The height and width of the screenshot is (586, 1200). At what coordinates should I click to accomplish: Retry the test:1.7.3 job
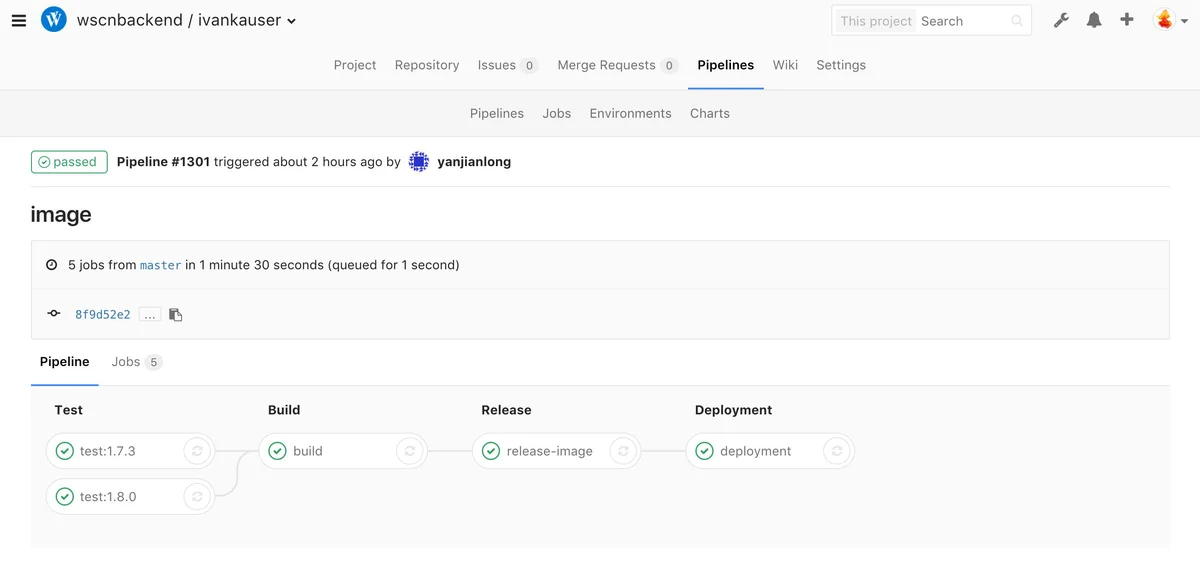(x=197, y=451)
